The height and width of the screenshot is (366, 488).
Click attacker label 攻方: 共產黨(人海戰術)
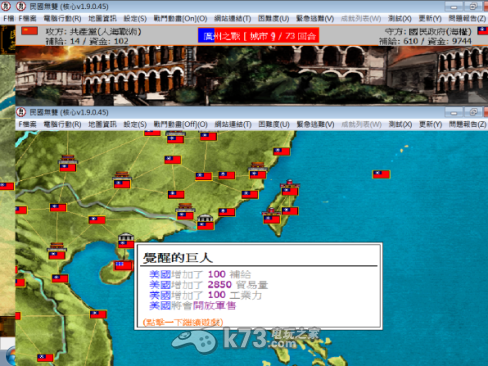pos(93,31)
